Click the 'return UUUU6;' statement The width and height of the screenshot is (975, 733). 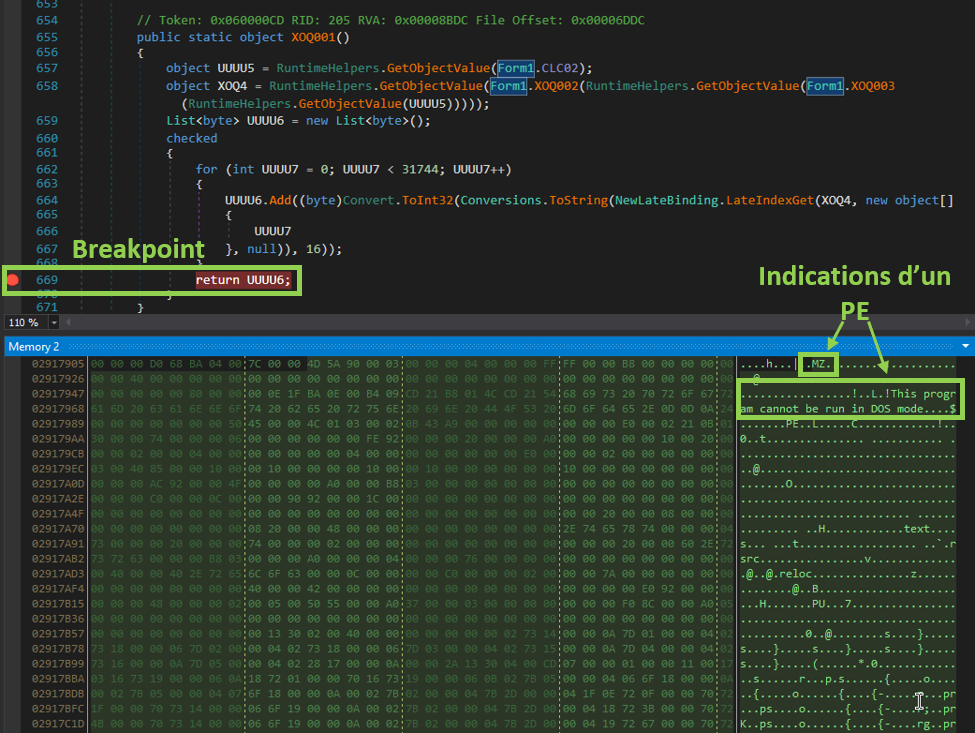(x=243, y=280)
